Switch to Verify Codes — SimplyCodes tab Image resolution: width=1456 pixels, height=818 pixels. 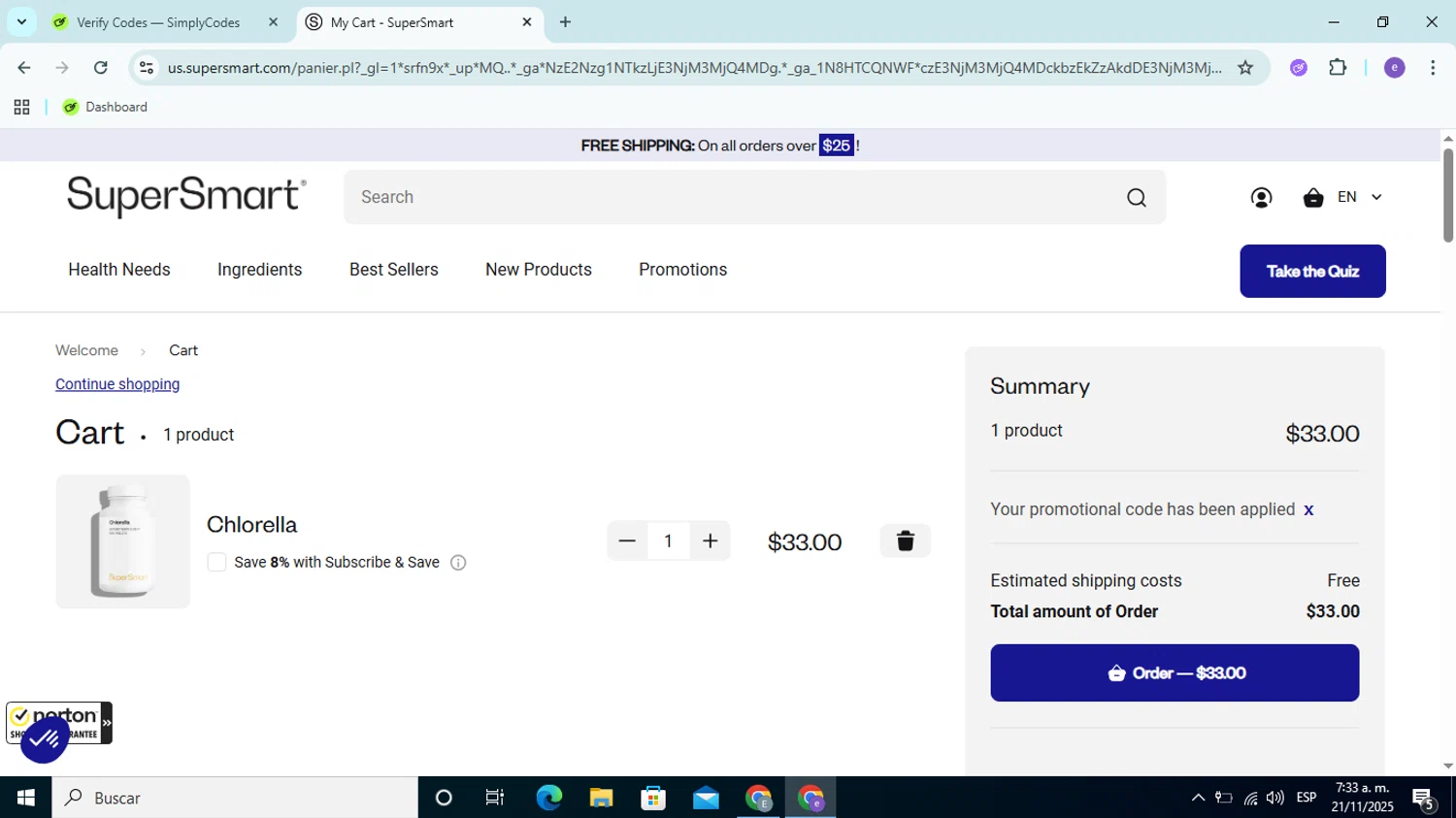point(157,22)
